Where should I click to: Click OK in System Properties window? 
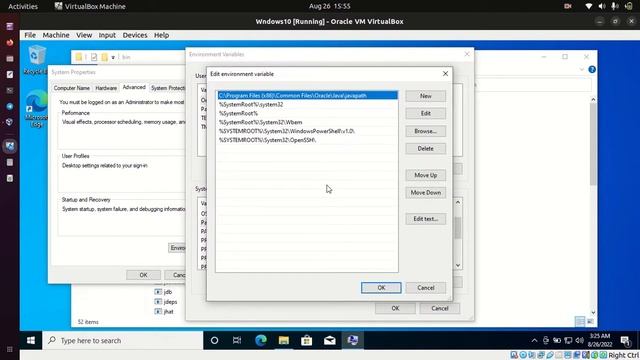point(143,275)
